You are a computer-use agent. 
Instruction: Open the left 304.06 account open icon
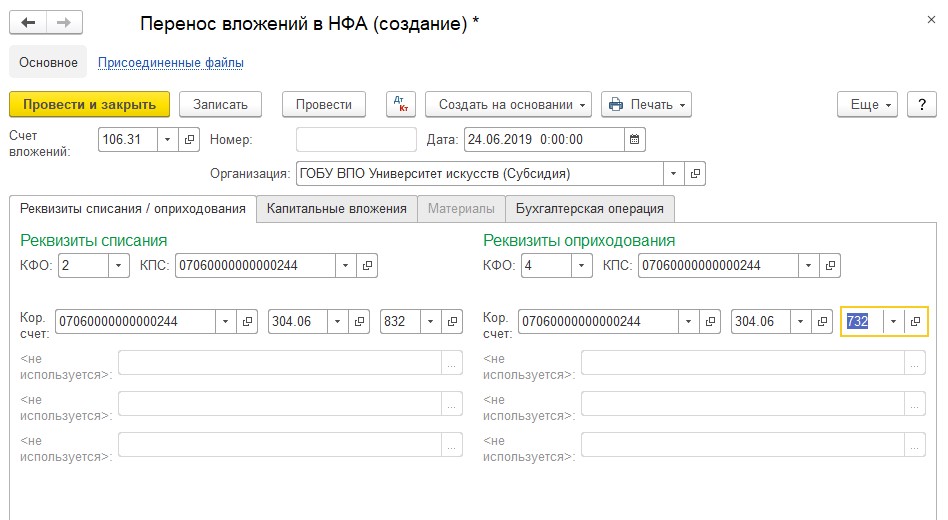pyautogui.click(x=359, y=322)
